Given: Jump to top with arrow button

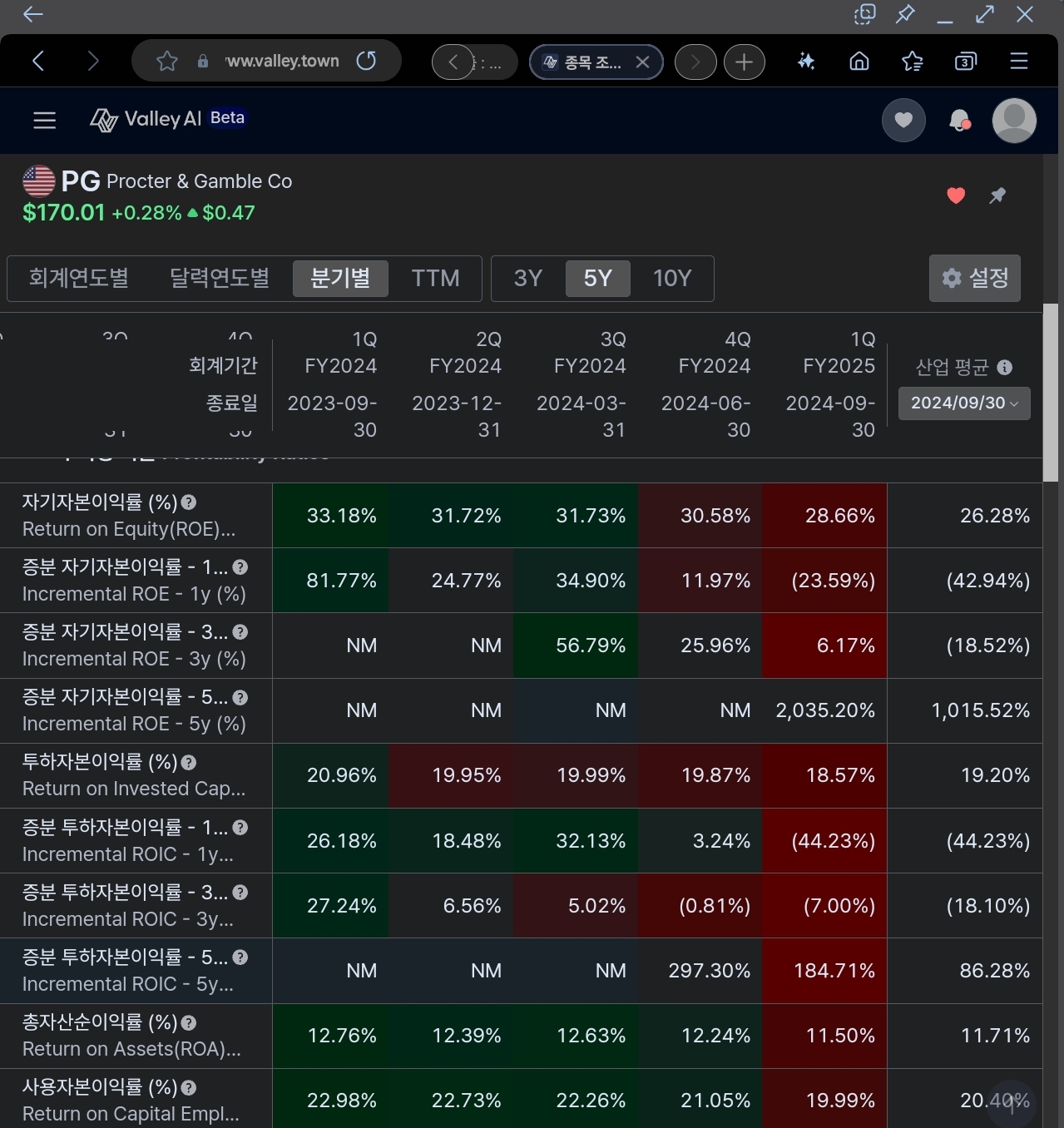Looking at the screenshot, I should (x=1012, y=1103).
